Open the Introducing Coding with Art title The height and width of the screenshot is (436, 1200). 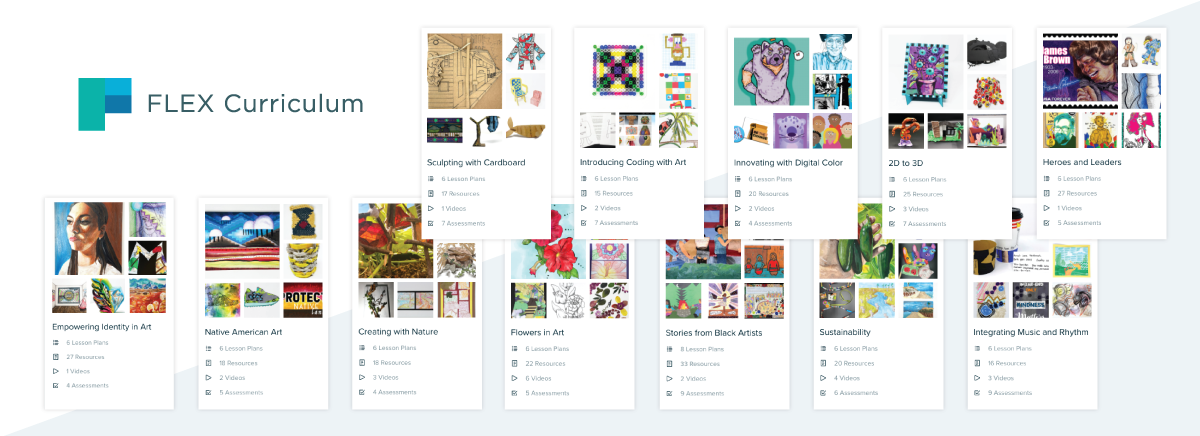(632, 162)
